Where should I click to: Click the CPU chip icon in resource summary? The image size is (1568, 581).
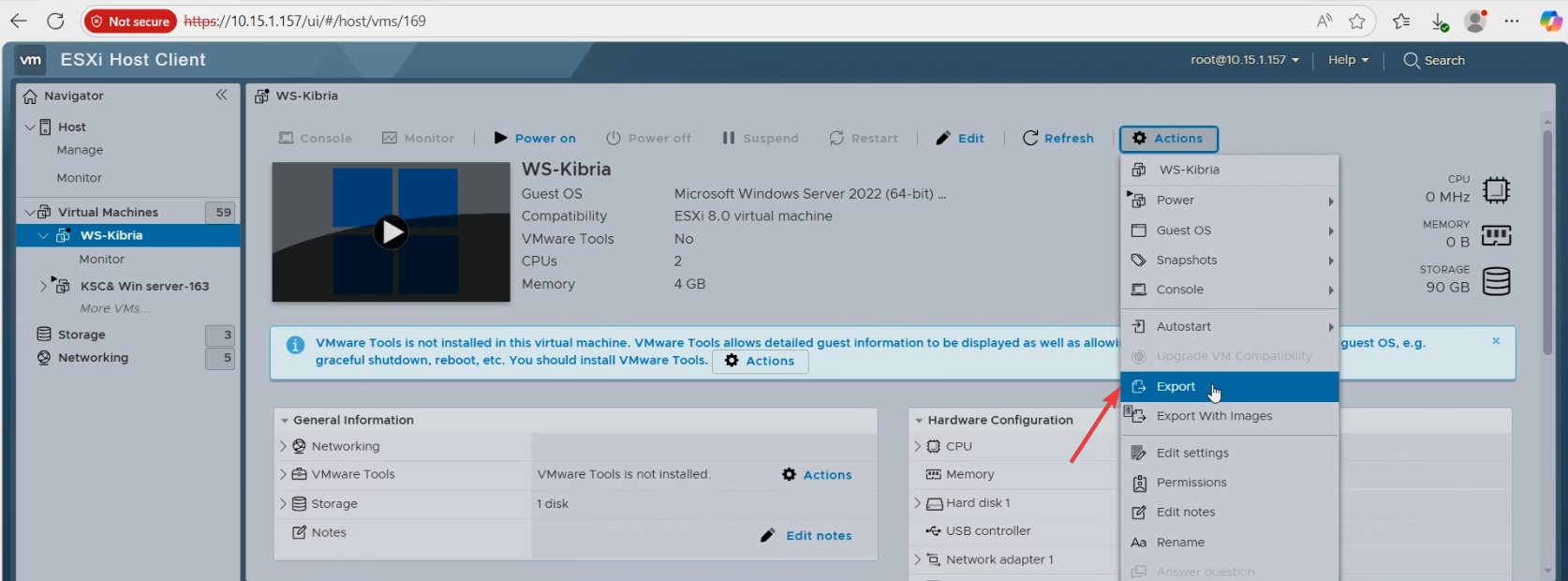[1496, 190]
